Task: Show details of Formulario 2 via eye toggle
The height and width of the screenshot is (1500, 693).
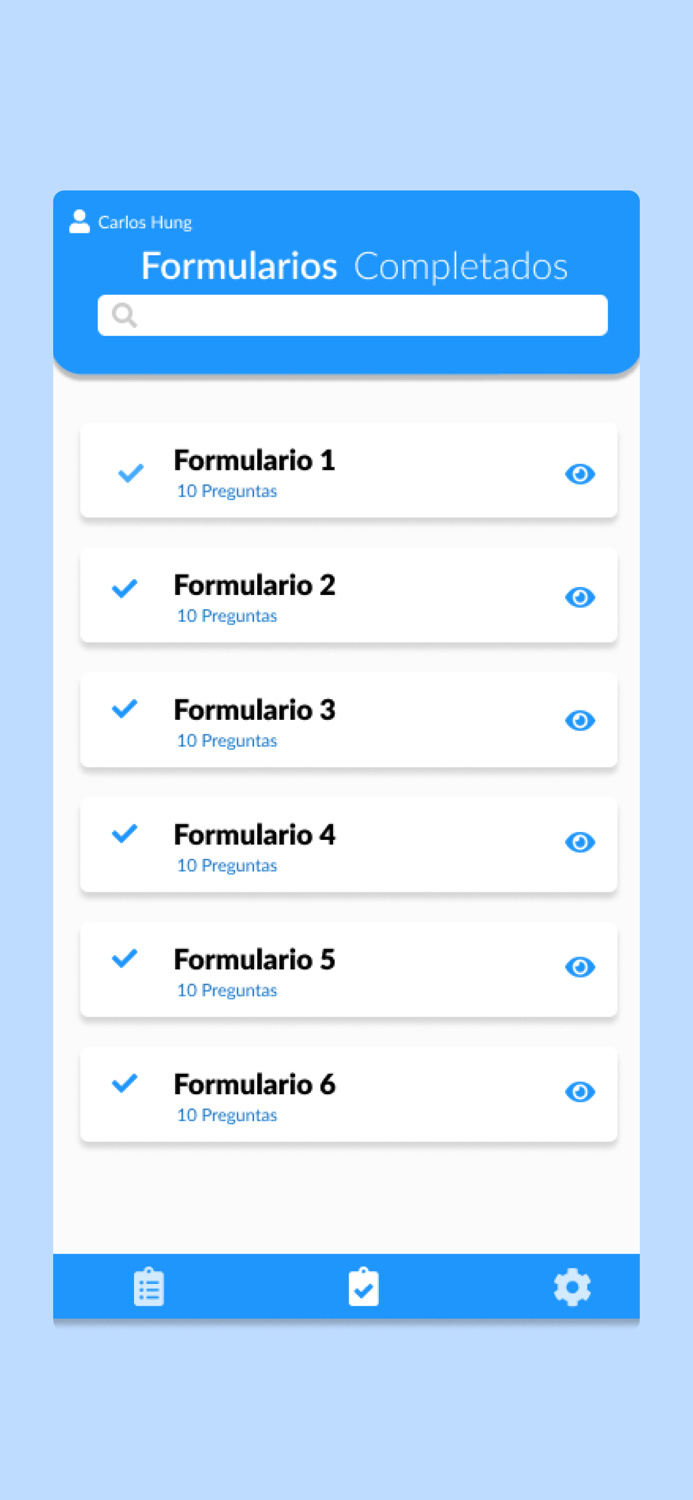Action: pos(580,597)
